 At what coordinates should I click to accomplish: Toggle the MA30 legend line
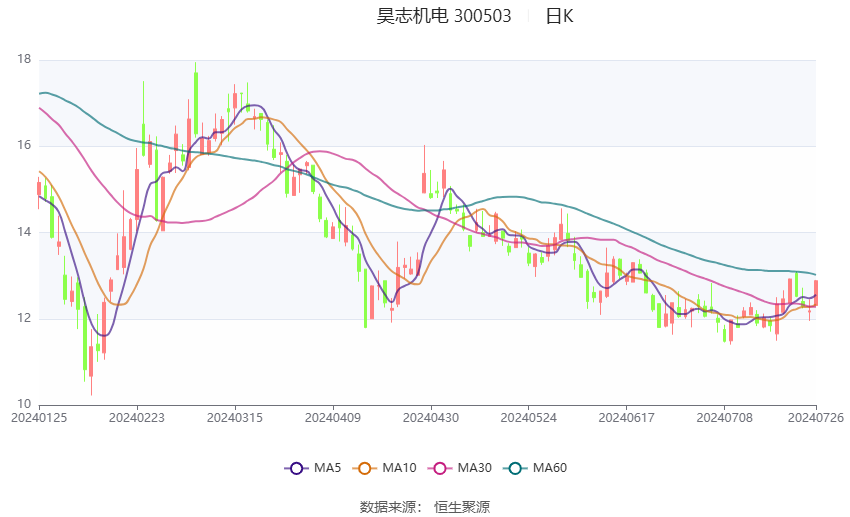tap(460, 468)
